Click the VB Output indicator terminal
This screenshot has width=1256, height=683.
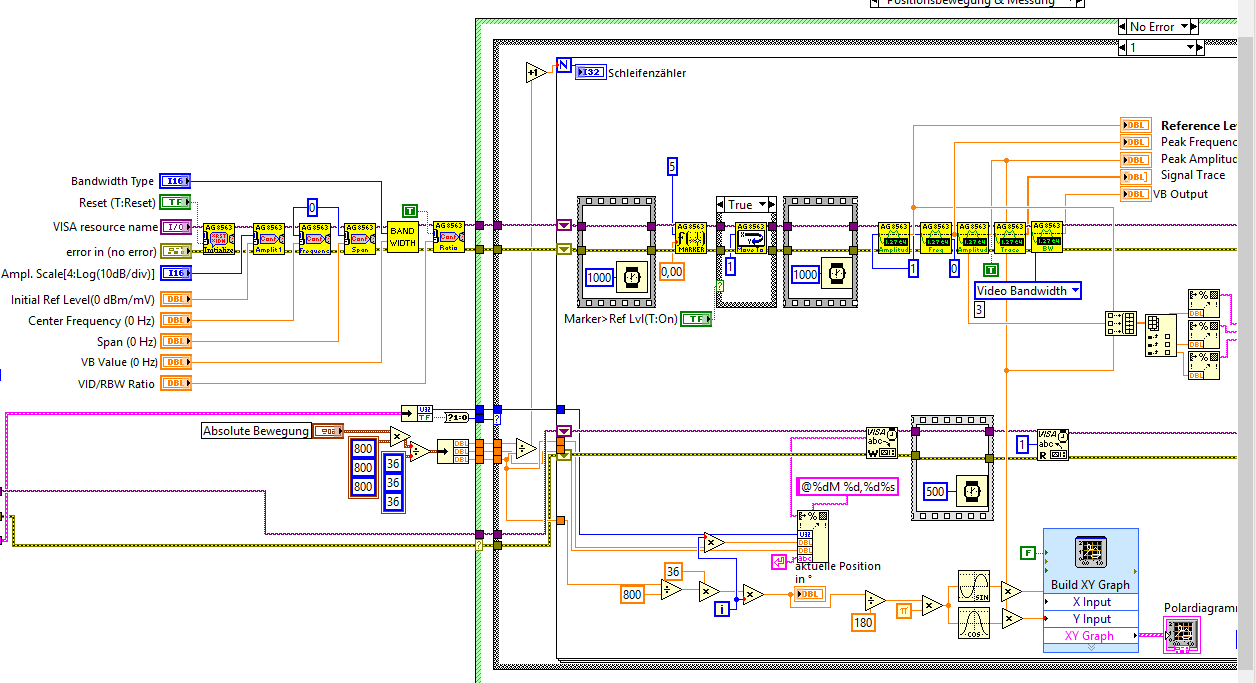[1137, 194]
